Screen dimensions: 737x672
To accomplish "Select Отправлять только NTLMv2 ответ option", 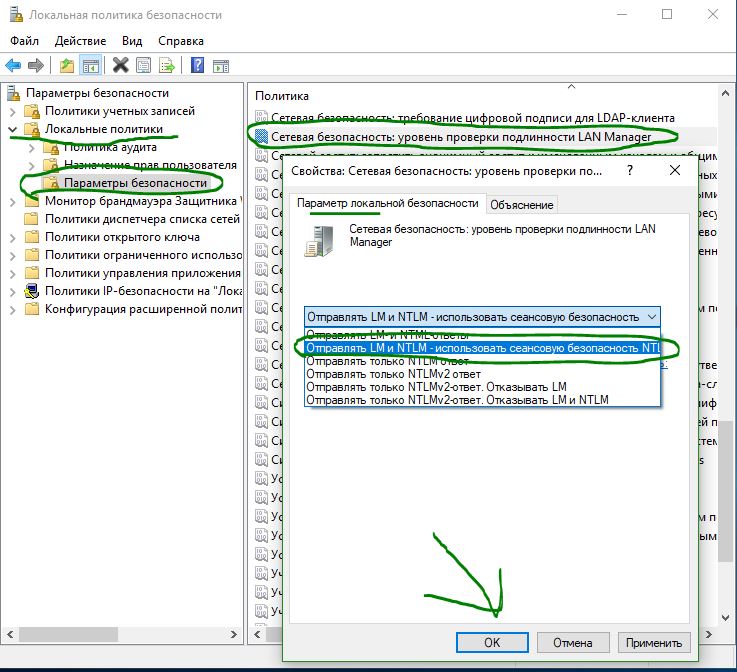I will pyautogui.click(x=393, y=374).
